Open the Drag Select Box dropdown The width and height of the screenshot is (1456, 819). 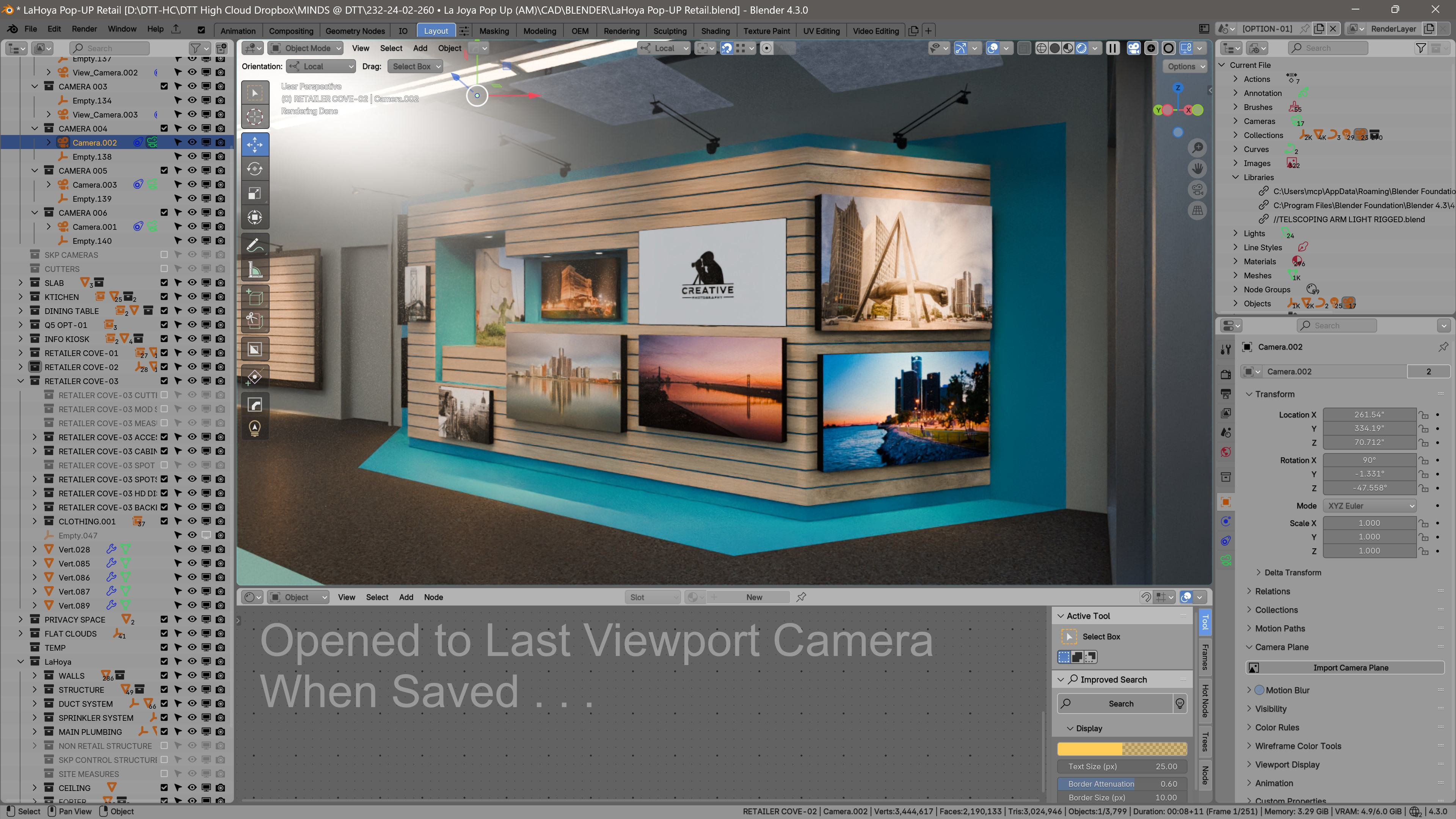point(415,66)
